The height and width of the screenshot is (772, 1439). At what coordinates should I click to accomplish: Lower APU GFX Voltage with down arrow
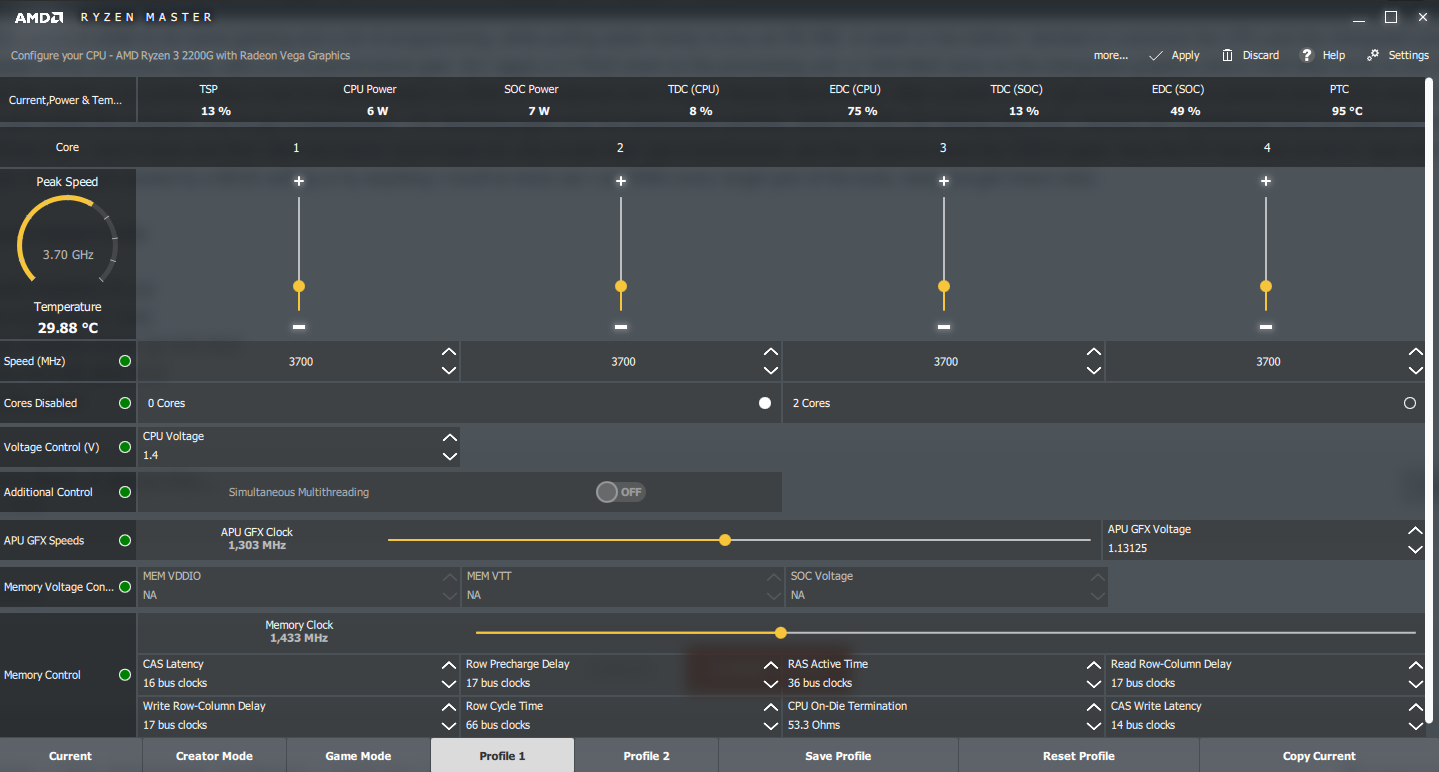click(x=1415, y=549)
